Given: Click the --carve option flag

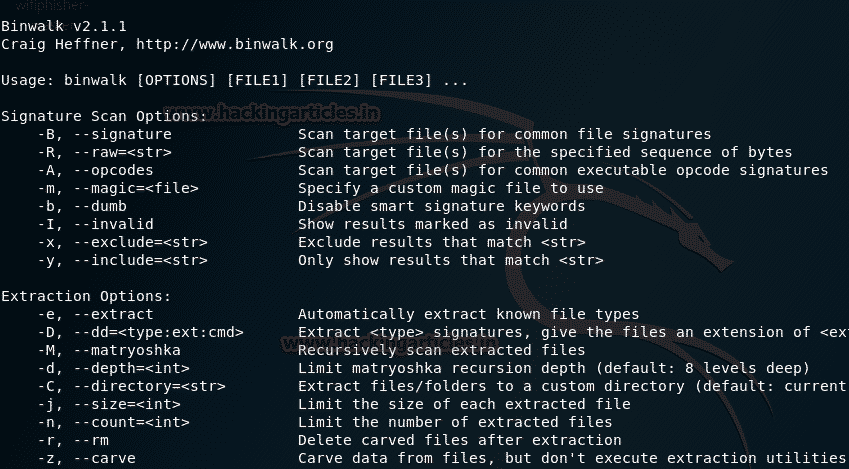Looking at the screenshot, I should pyautogui.click(x=113, y=458).
